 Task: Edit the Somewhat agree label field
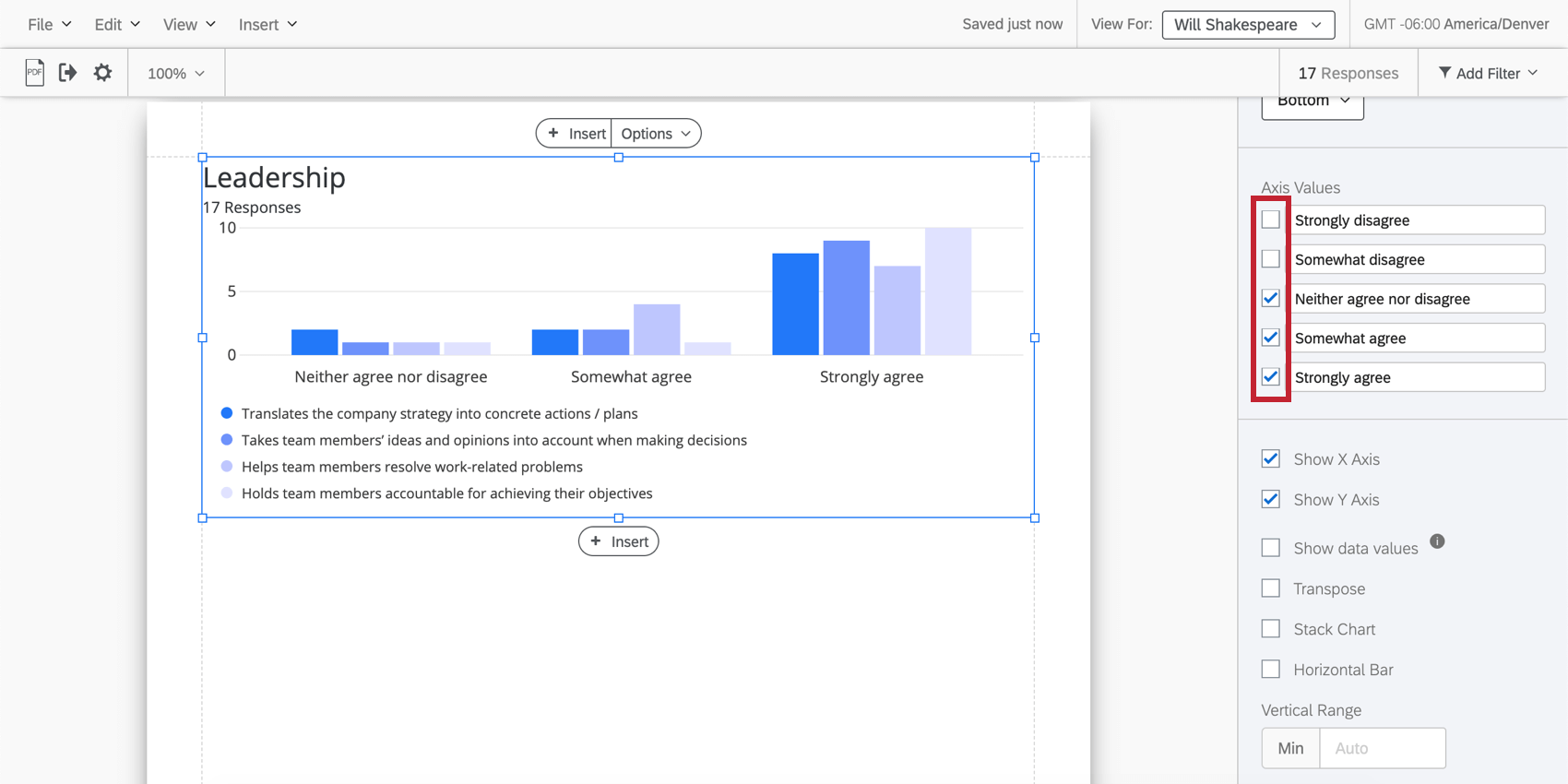1417,338
